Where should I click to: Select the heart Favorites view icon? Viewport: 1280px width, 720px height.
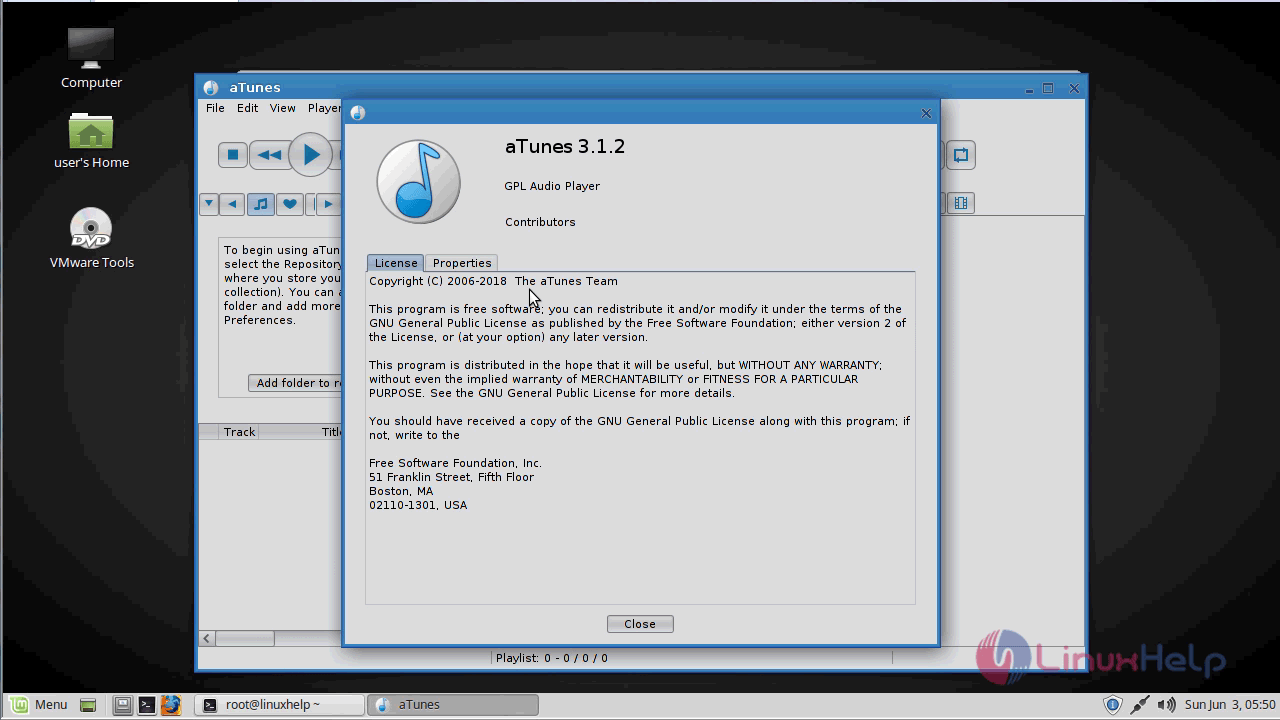point(289,203)
